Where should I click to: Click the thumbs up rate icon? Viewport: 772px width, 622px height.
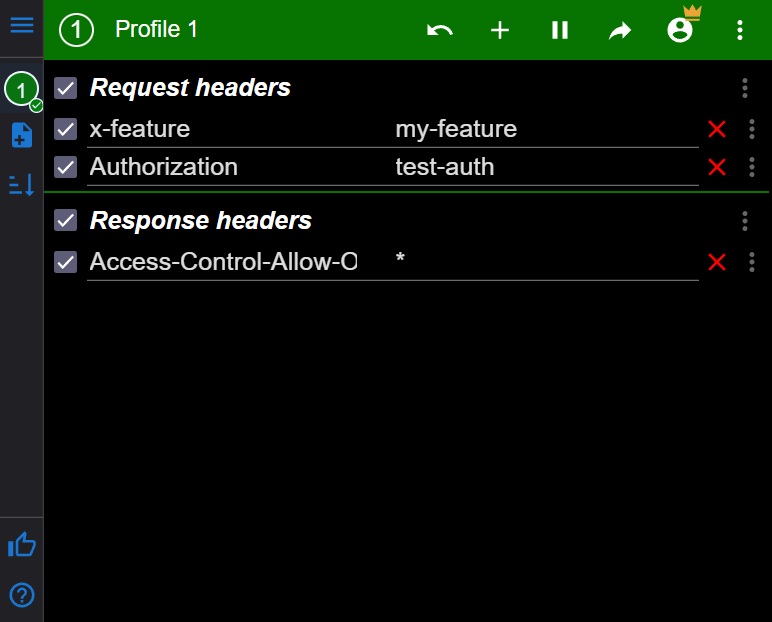click(22, 545)
